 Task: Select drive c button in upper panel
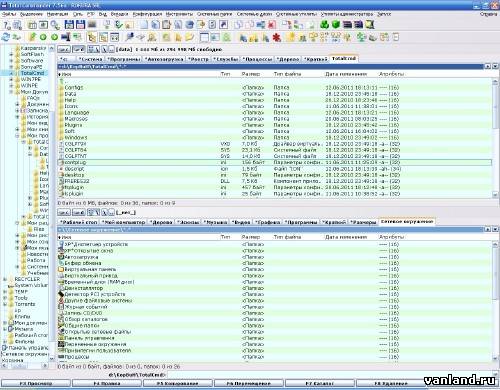64,49
